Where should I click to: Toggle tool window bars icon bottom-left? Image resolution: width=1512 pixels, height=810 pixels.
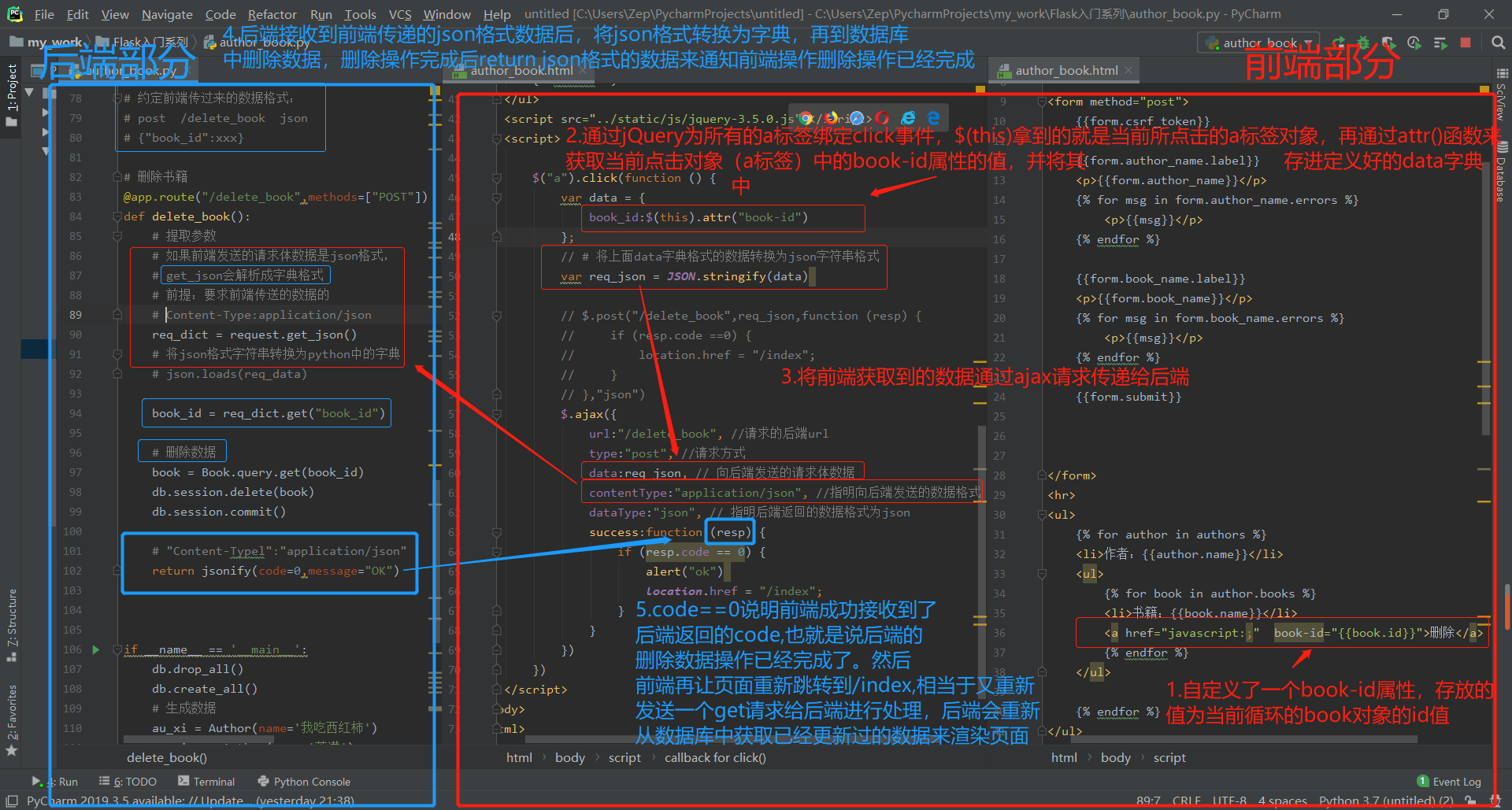coord(12,801)
